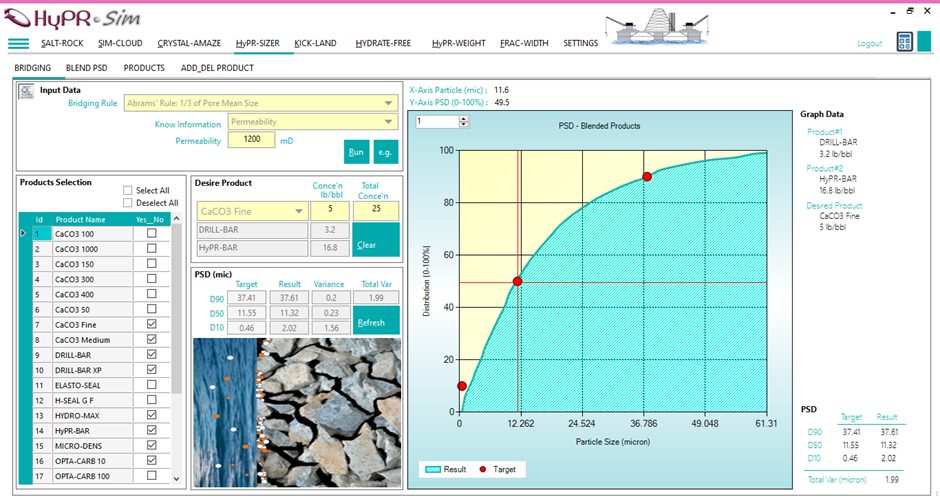This screenshot has height=496, width=940.
Task: Click the Conce'n lb/bbl field with 5
Action: click(x=330, y=210)
